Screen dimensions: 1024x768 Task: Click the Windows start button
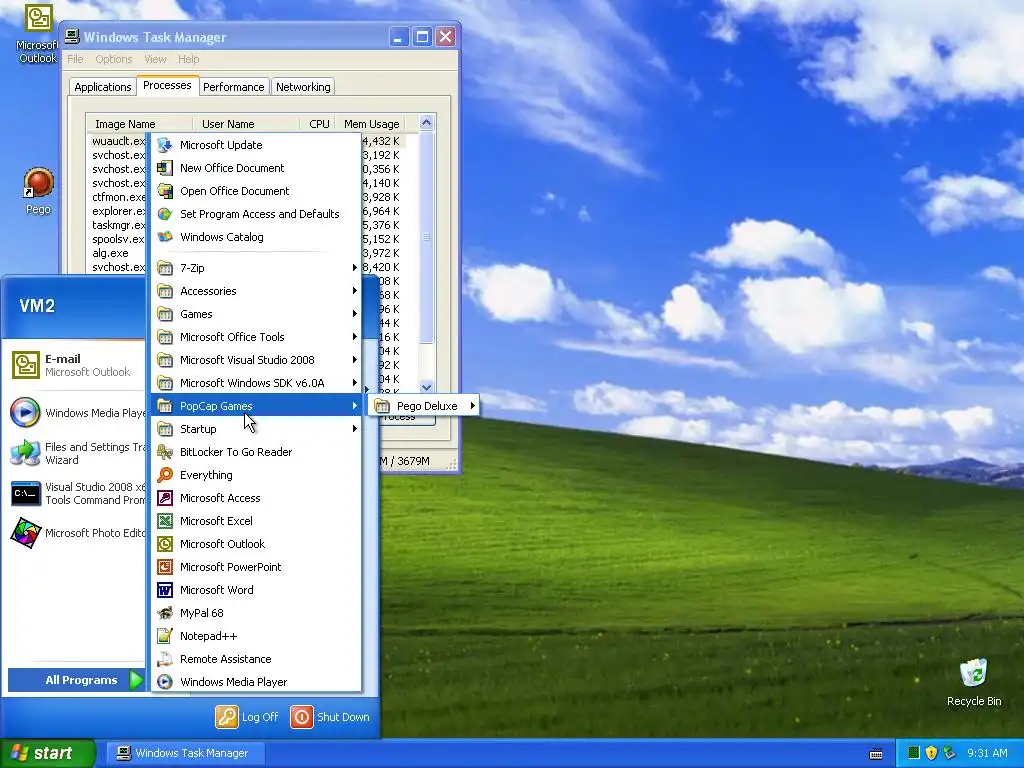pos(47,753)
